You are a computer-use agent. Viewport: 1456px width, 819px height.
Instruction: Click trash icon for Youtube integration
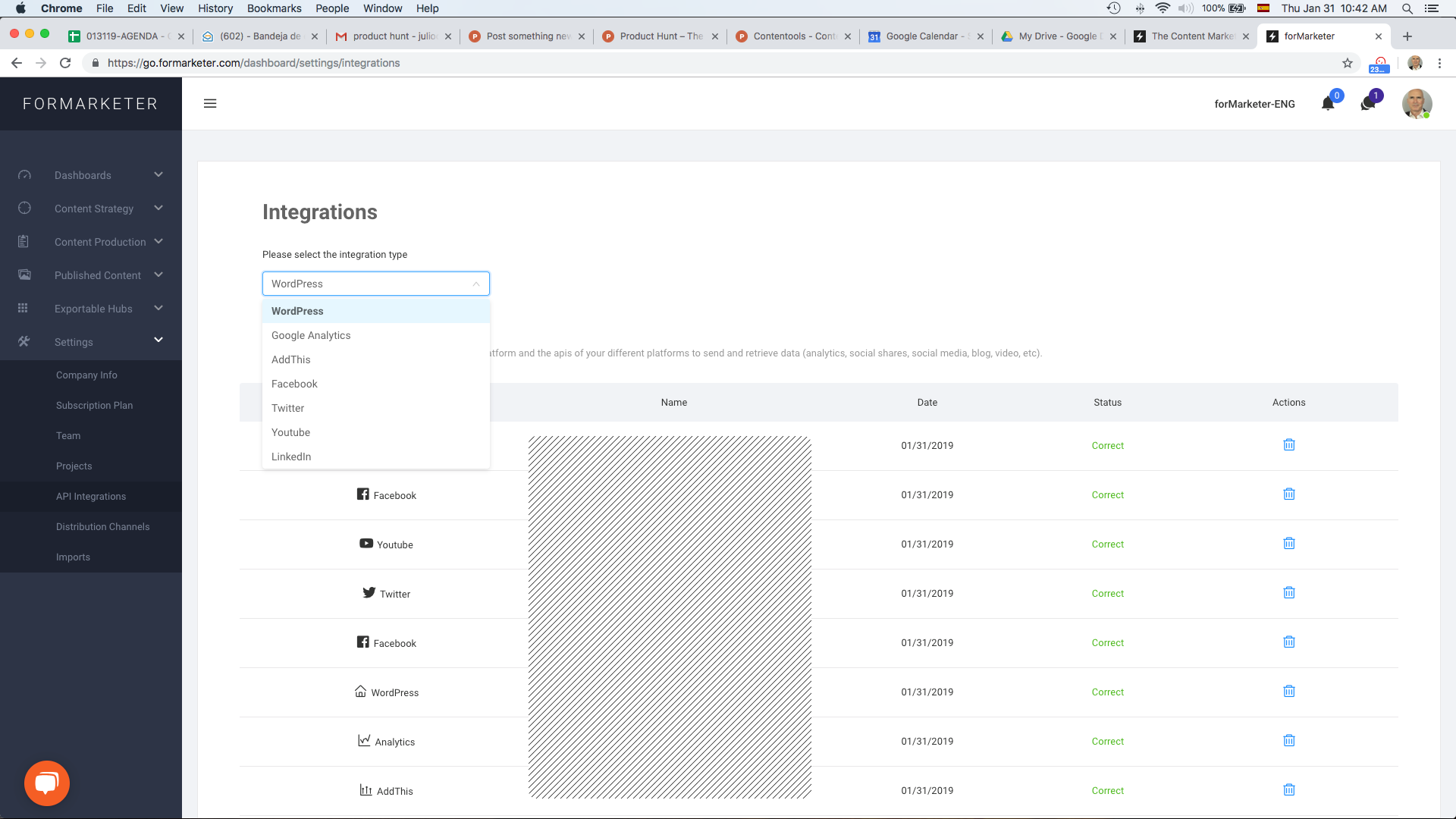click(1288, 544)
